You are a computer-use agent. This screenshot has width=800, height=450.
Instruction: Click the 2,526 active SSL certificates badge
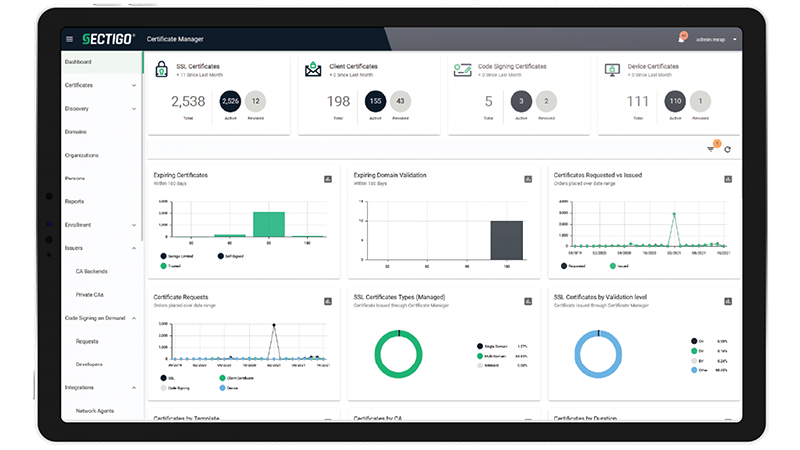tap(230, 100)
